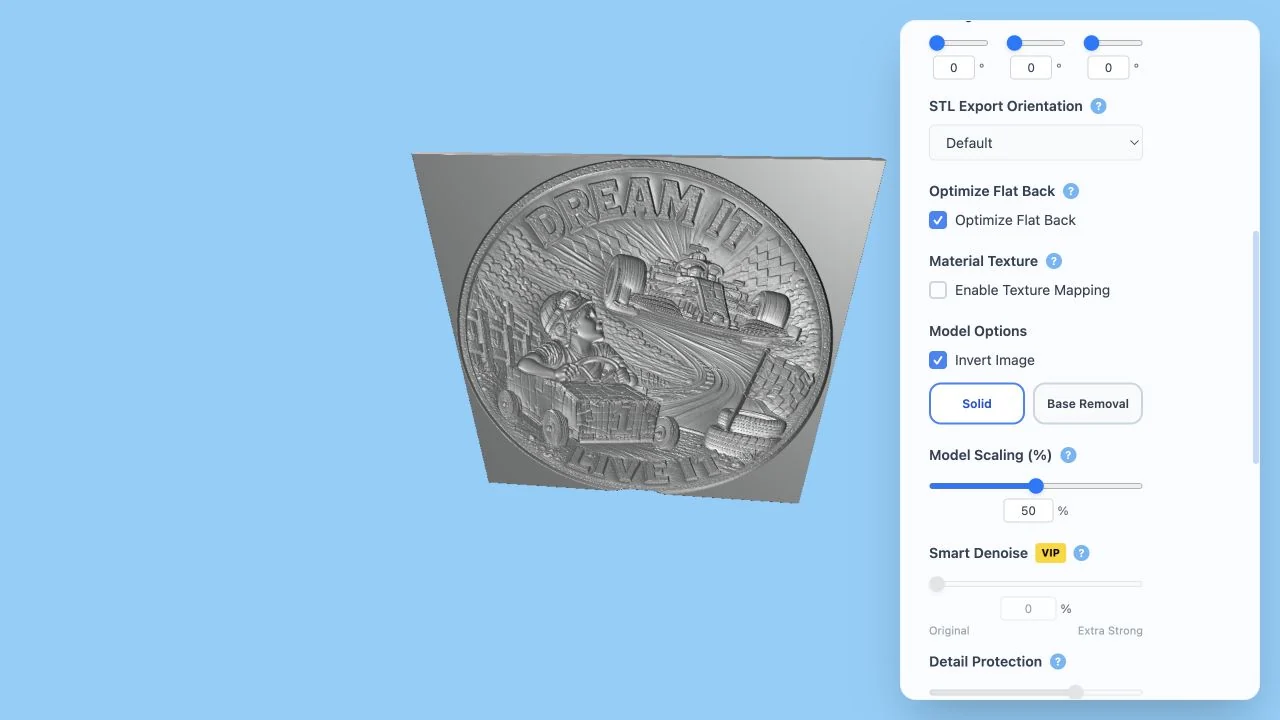Viewport: 1280px width, 720px height.
Task: Click the middle rotation angle slider
Action: point(1036,43)
